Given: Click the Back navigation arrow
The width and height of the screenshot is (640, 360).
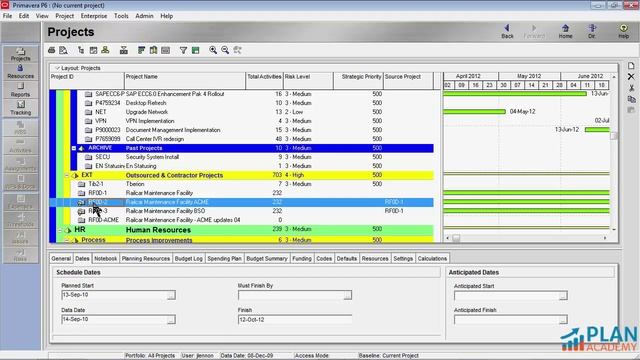Looking at the screenshot, I should (x=507, y=31).
